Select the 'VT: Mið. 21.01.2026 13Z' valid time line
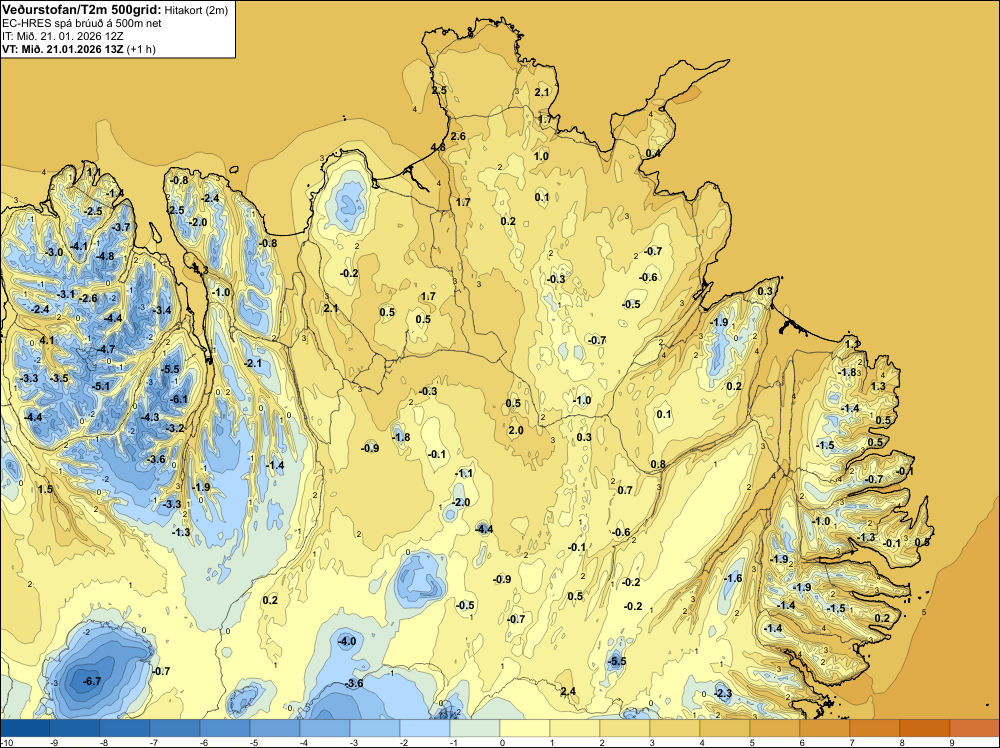This screenshot has height=748, width=1000. coord(63,49)
